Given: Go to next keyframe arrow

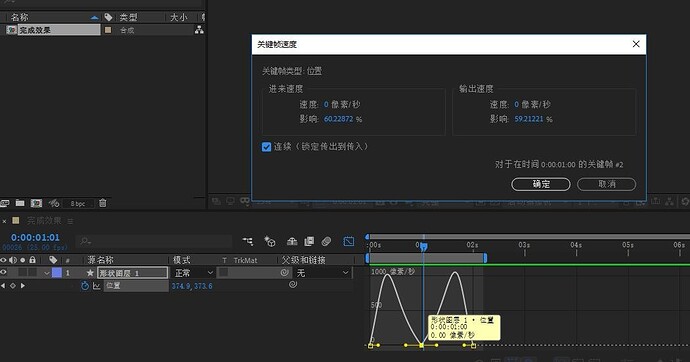Looking at the screenshot, I should (x=22, y=286).
